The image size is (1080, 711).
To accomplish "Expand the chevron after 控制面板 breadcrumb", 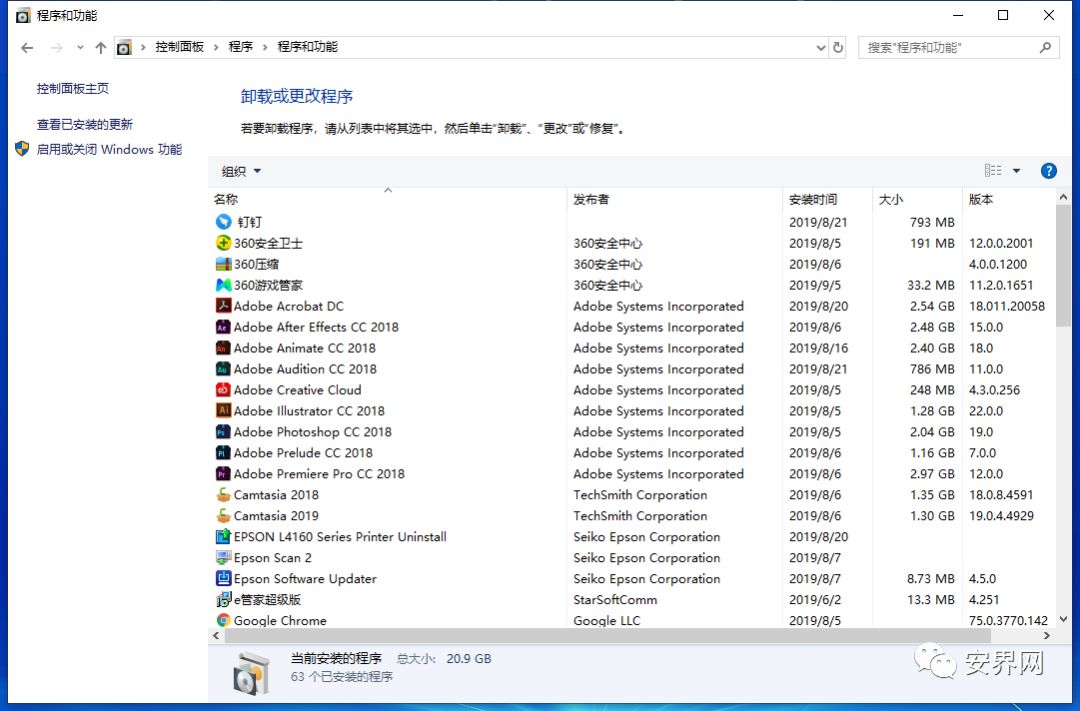I will (216, 48).
